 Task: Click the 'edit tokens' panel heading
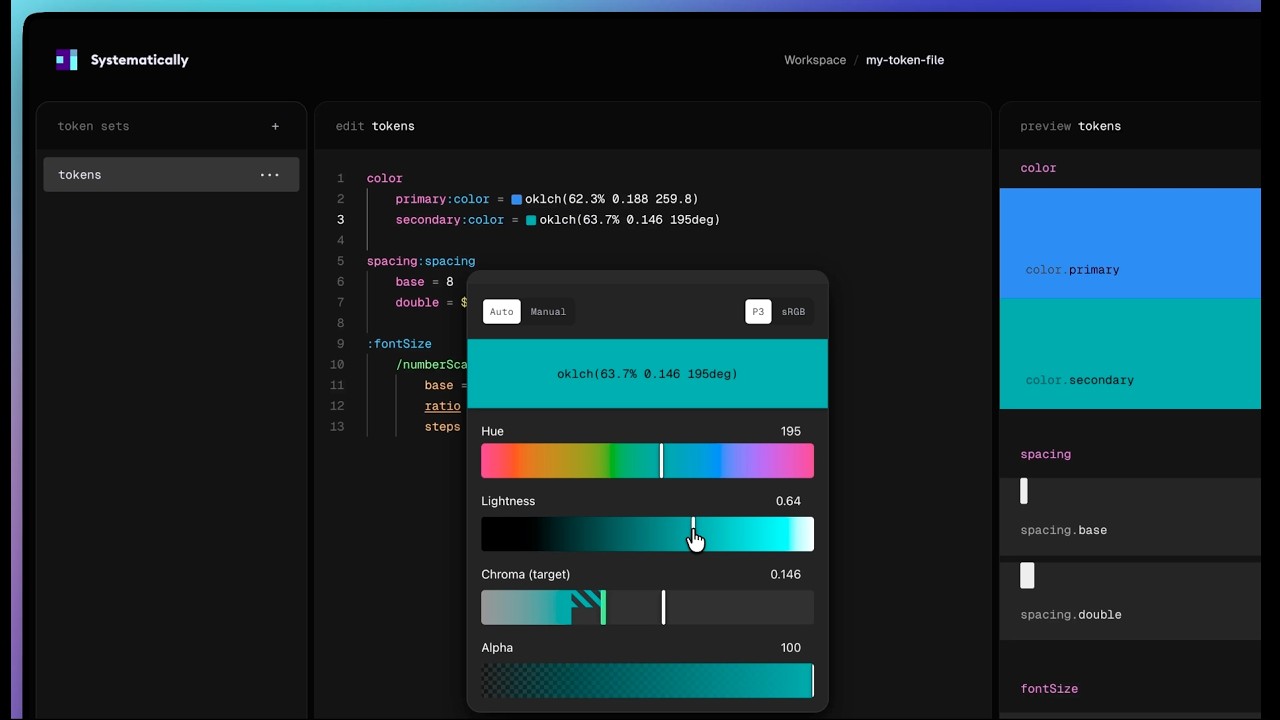[x=375, y=126]
